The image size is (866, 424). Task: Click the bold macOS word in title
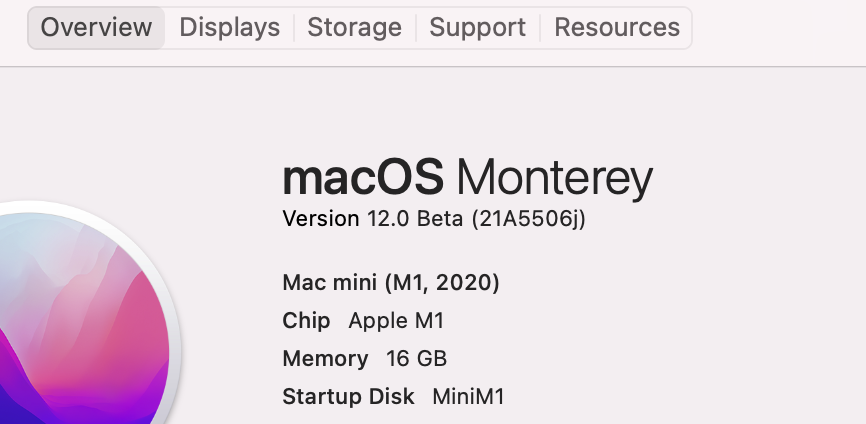click(362, 178)
